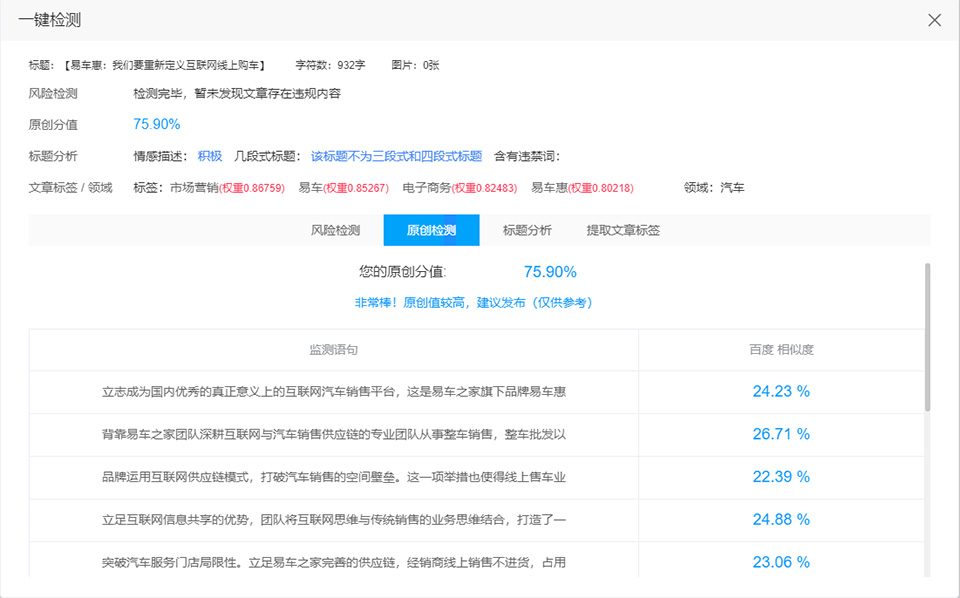Select sentence starting 立志成为国内优秀的
The width and height of the screenshot is (960, 598).
coord(334,392)
